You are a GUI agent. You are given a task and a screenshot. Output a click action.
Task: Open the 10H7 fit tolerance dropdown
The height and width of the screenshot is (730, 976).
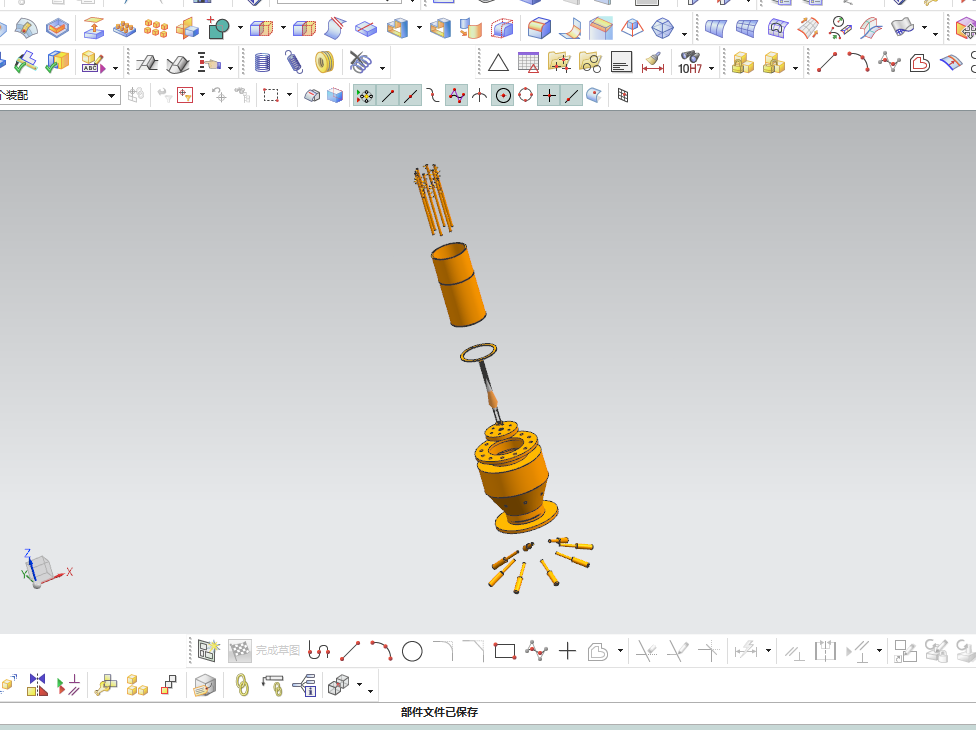[711, 68]
